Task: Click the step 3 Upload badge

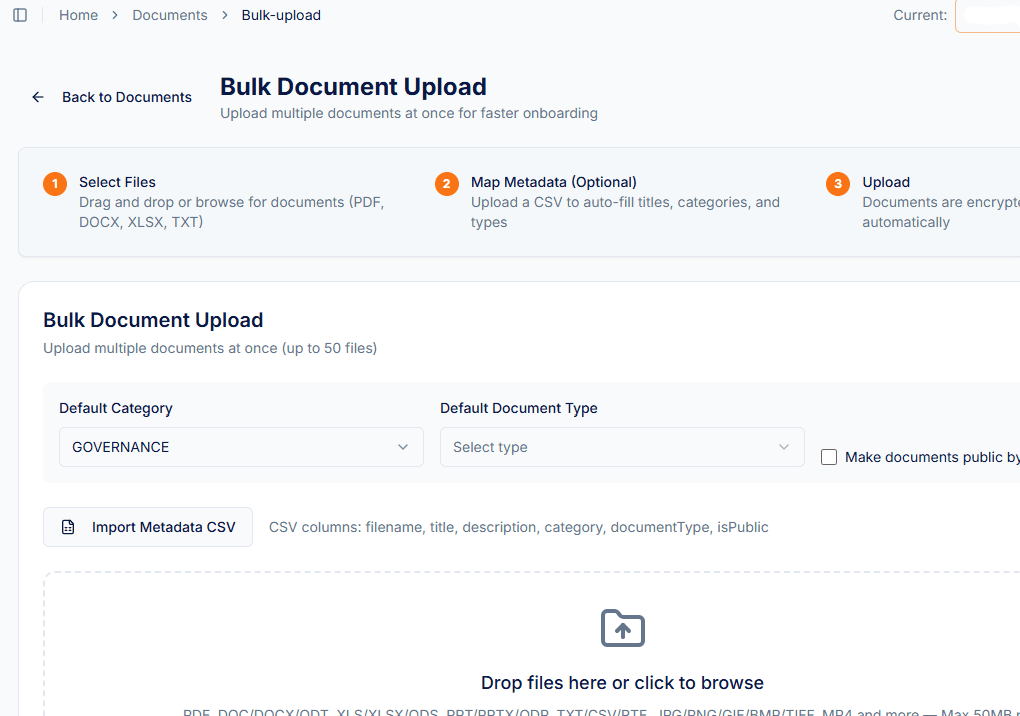Action: (x=838, y=183)
